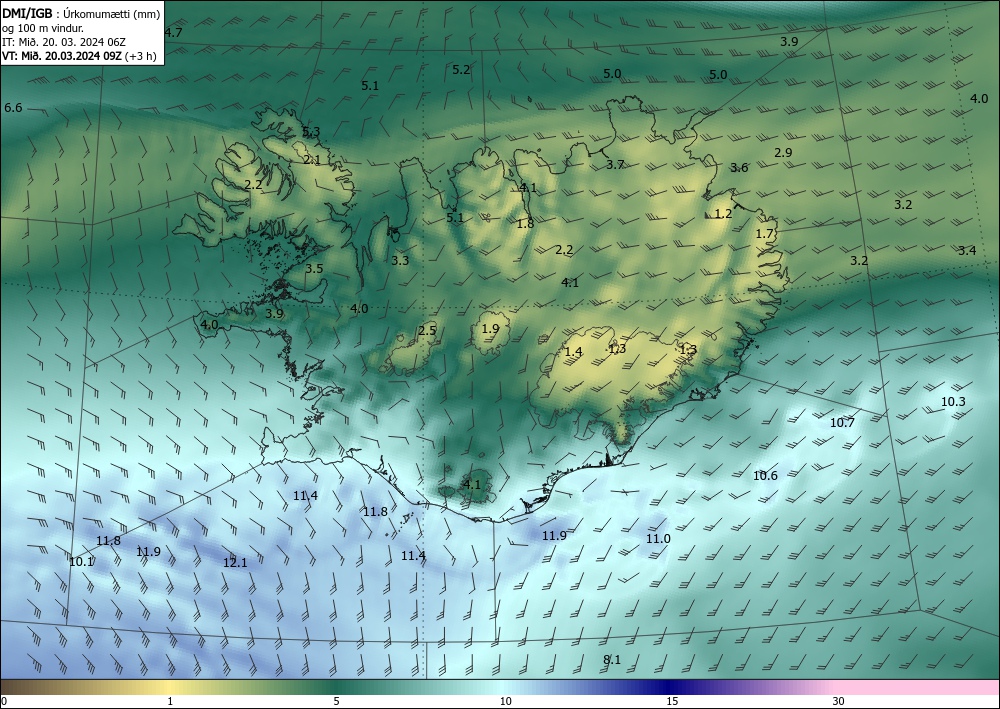Screen dimensions: 1000x709
Task: Pick the pale yellow band of the color scale
Action: tap(170, 687)
